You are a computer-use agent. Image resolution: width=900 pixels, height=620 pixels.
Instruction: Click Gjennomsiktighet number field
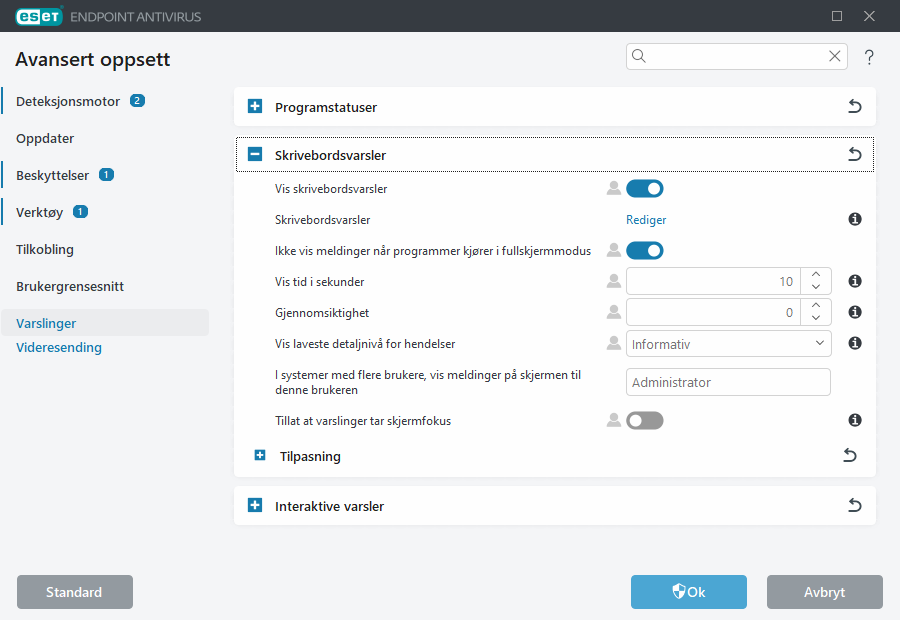point(713,312)
